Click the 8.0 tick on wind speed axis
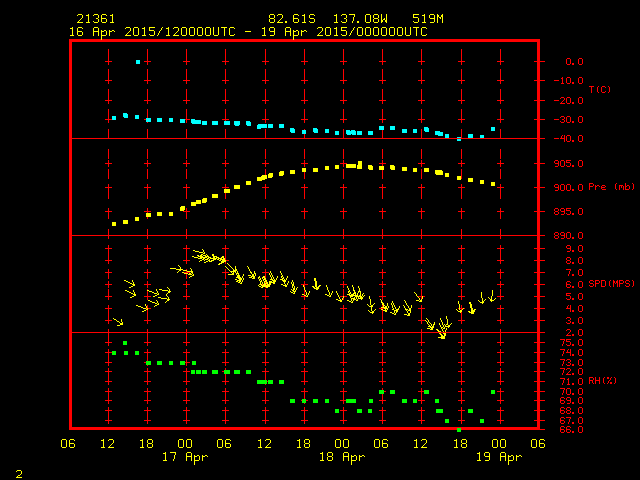This screenshot has width=640, height=480. tap(574, 261)
